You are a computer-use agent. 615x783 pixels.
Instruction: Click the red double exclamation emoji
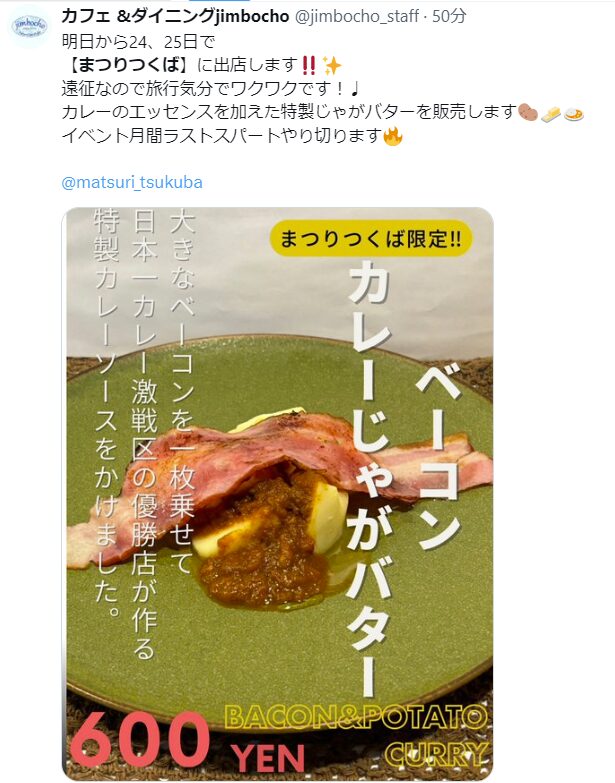coord(309,65)
